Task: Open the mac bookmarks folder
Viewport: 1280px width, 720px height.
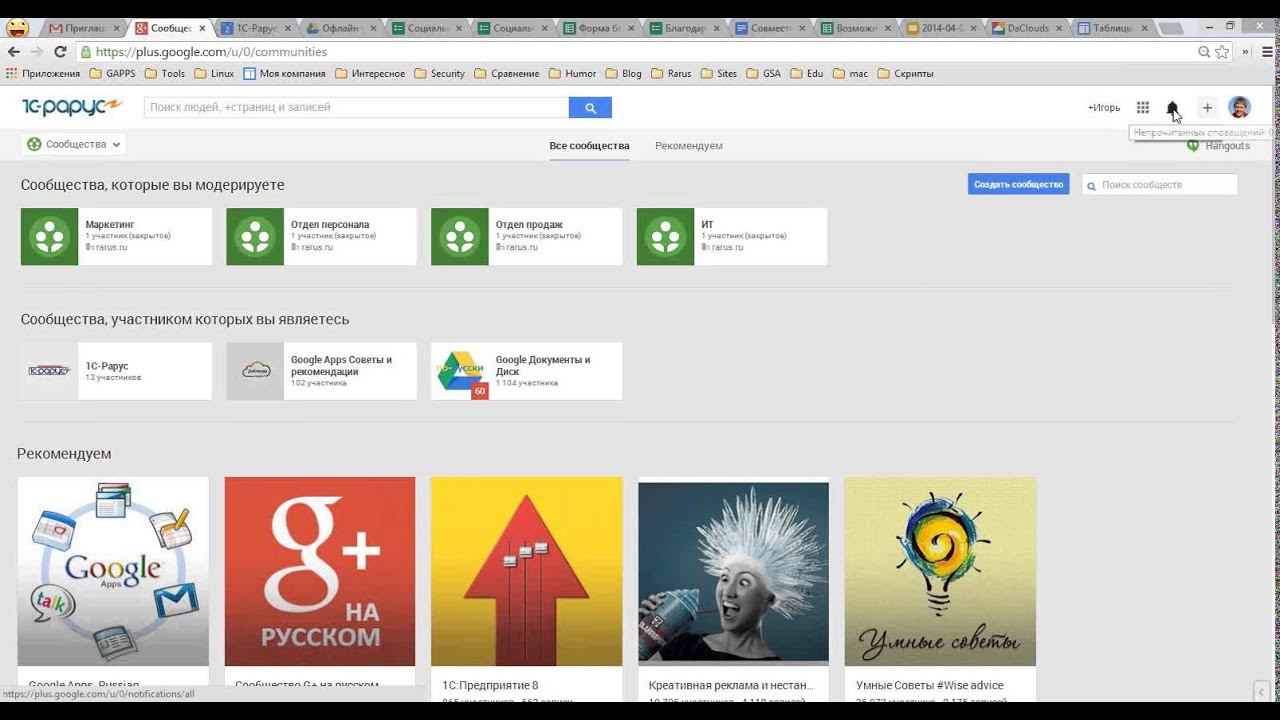Action: tap(850, 73)
